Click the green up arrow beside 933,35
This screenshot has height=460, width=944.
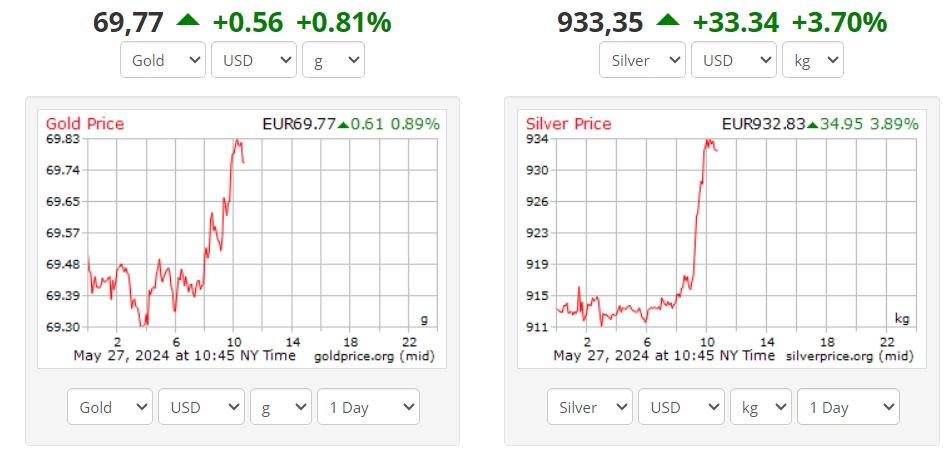pyautogui.click(x=668, y=20)
